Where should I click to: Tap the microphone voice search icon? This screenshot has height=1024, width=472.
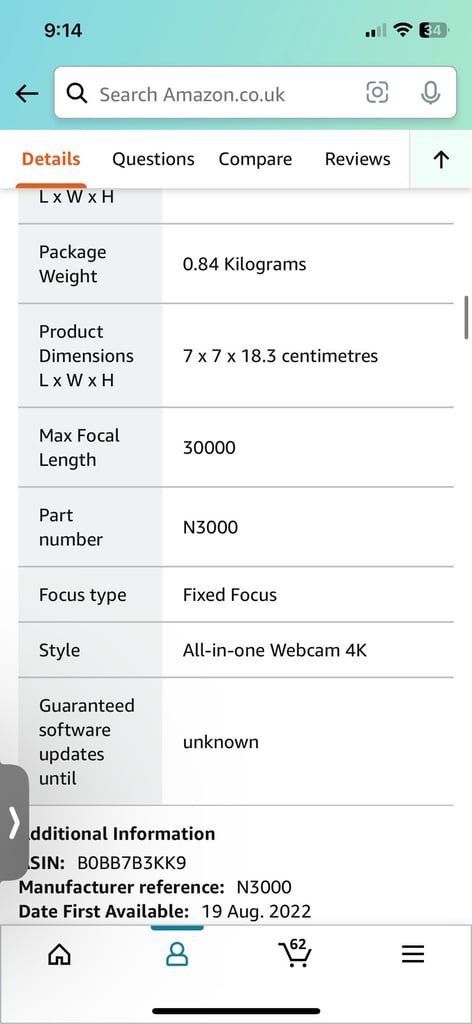coord(430,93)
